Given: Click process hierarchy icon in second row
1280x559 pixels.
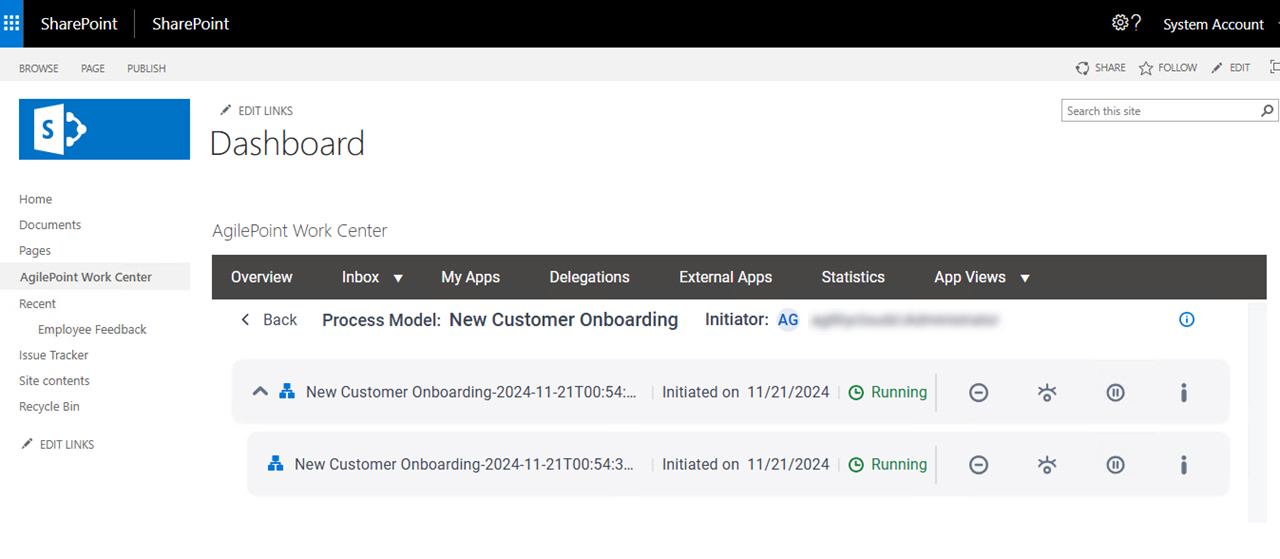Looking at the screenshot, I should click(276, 464).
